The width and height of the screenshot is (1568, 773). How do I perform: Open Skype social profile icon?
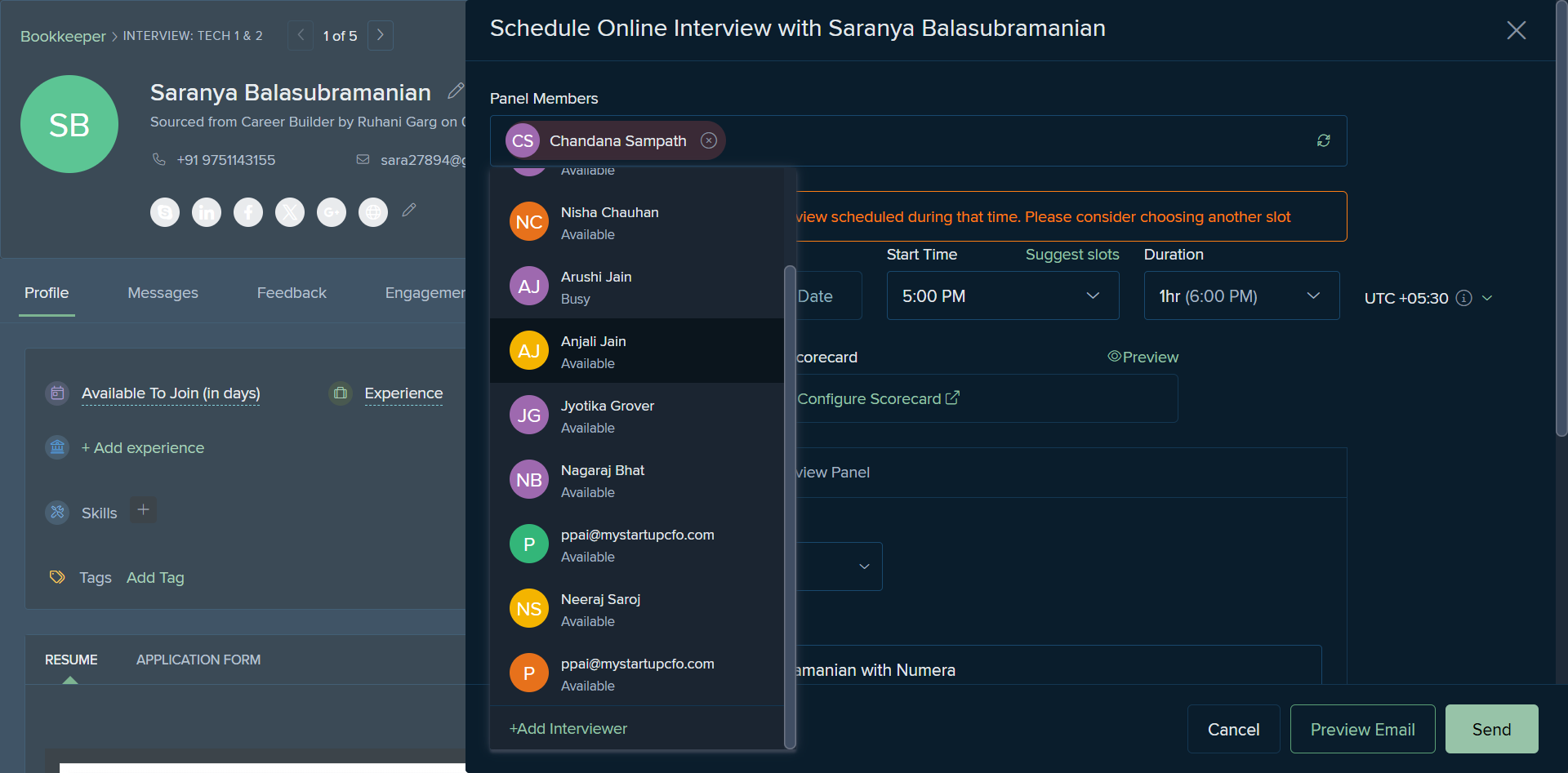[x=165, y=212]
